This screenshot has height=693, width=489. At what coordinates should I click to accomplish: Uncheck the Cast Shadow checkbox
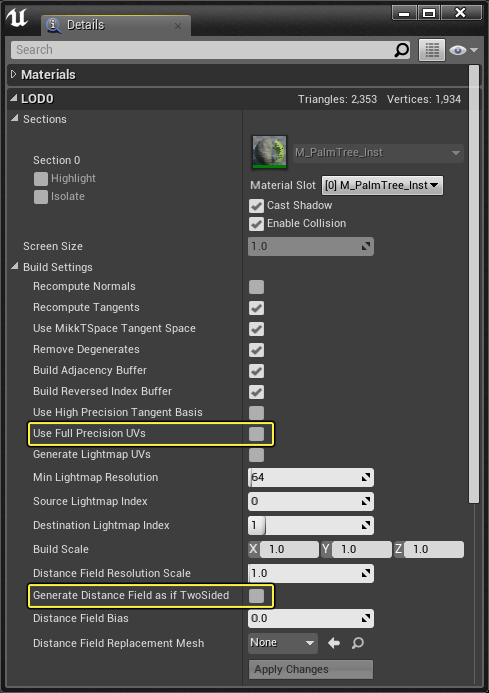click(x=256, y=206)
